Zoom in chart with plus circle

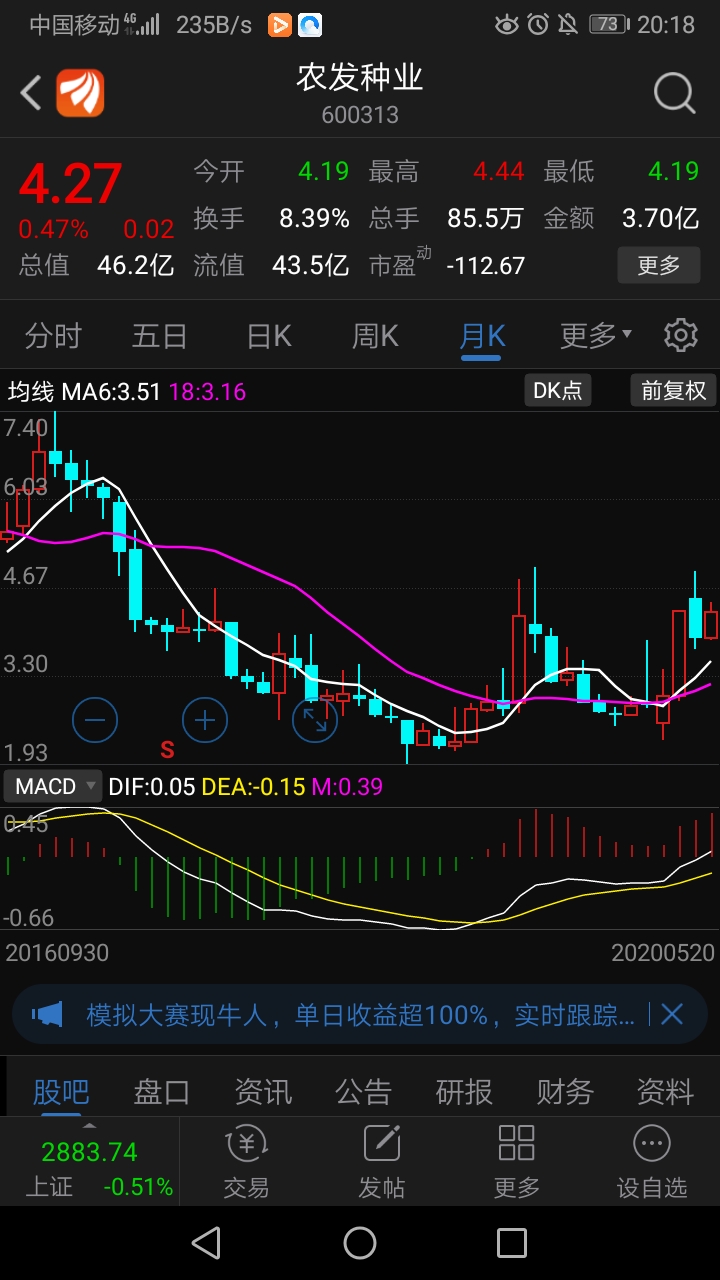point(205,719)
